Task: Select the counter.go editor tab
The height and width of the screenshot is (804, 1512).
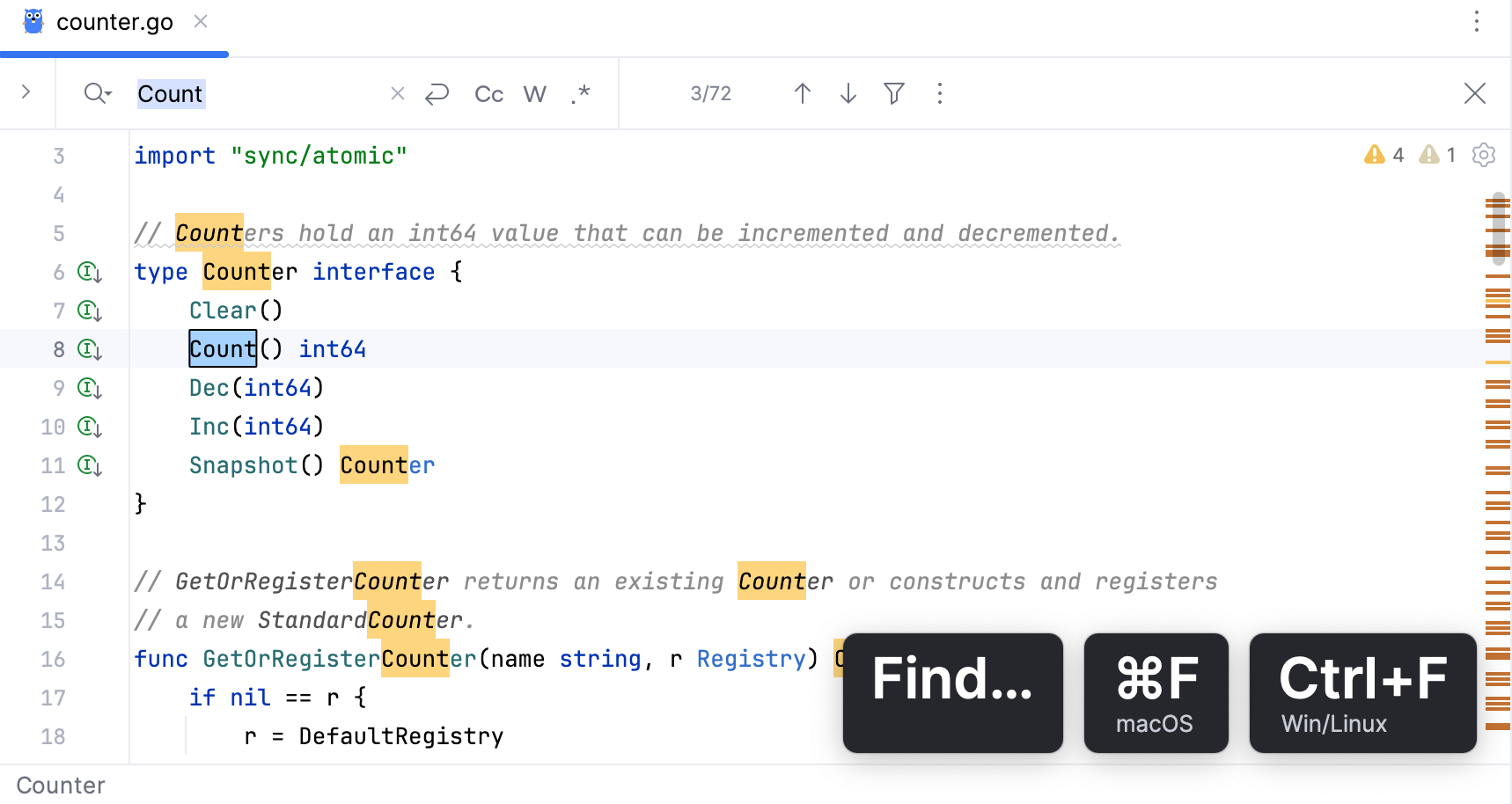Action: coord(114,21)
